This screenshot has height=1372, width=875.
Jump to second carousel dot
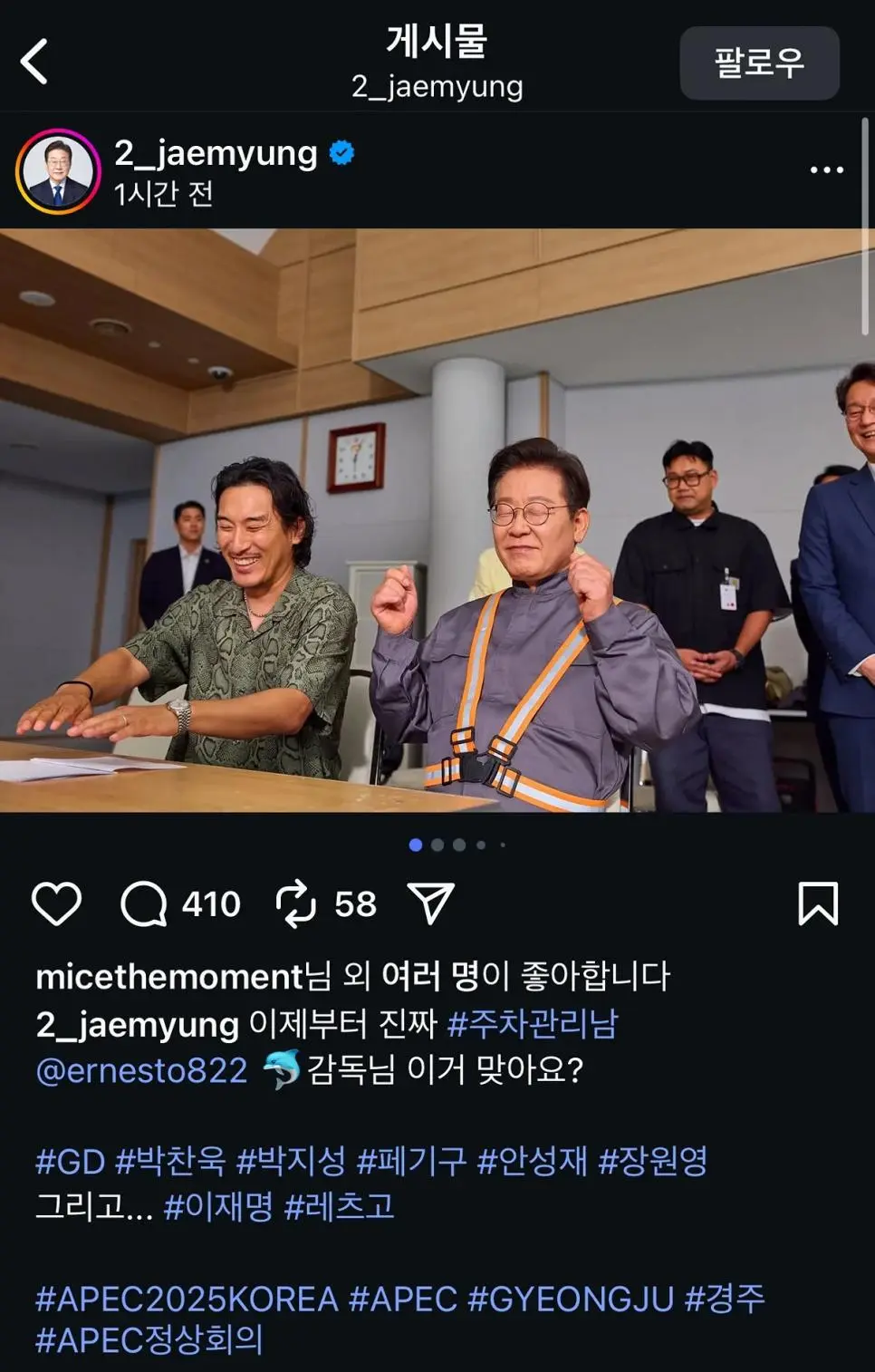(437, 845)
